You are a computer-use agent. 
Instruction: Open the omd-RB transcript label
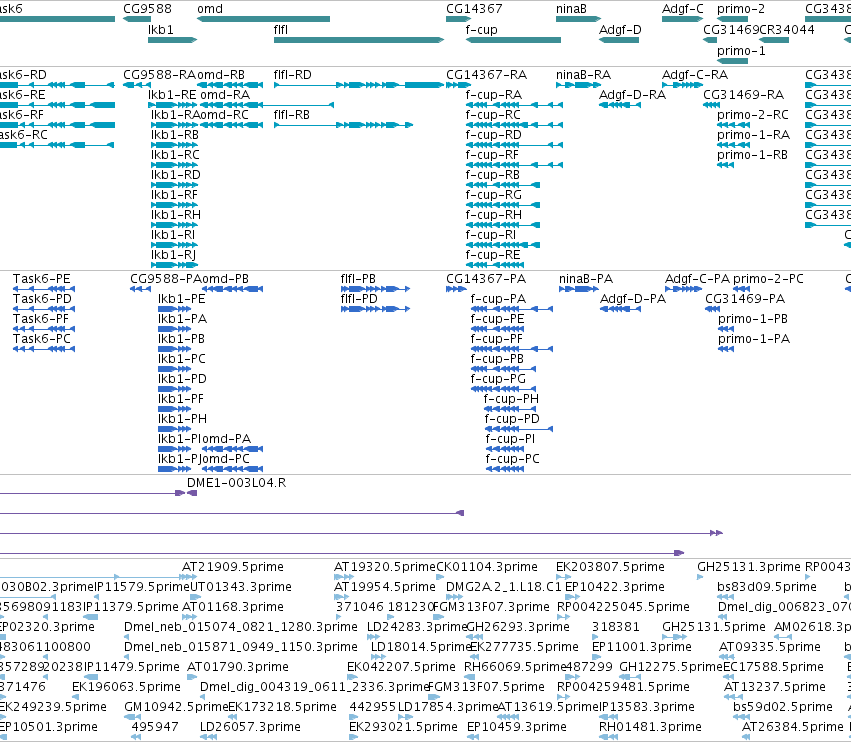(x=221, y=74)
